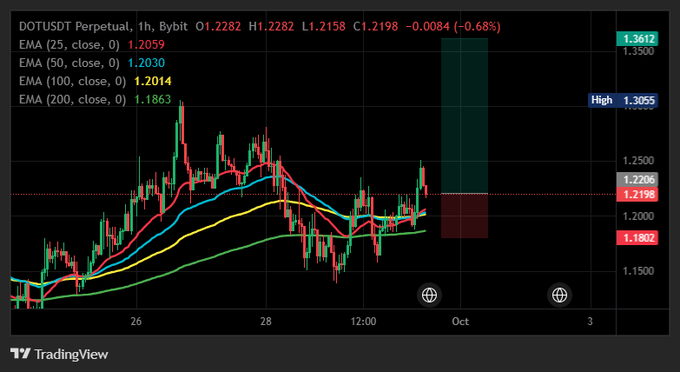The image size is (680, 372).
Task: Click the EMA 200 value 1.1863
Action: 153,99
